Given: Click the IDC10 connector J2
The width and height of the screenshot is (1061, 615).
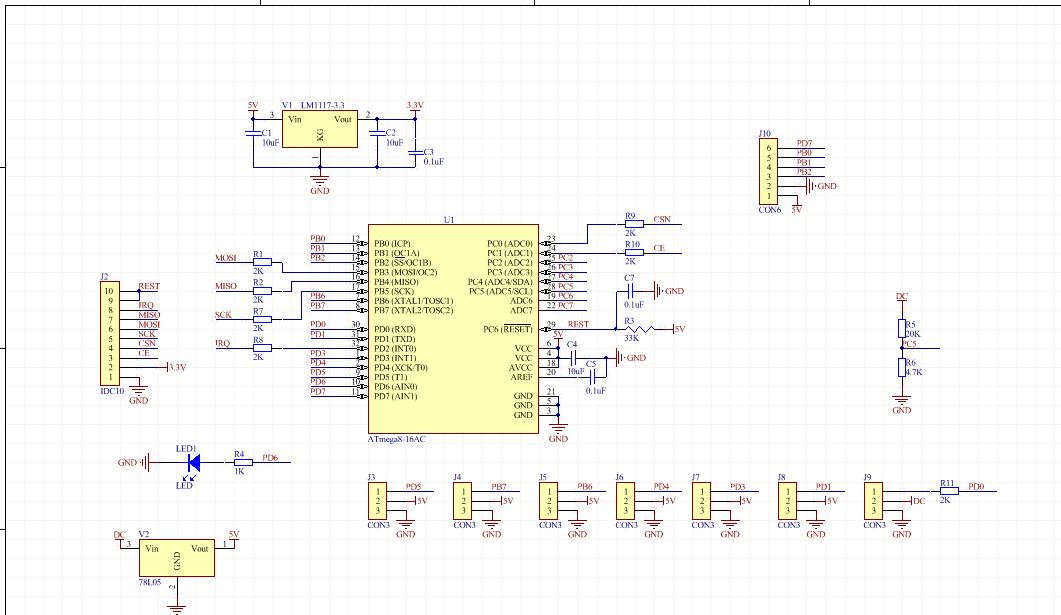Looking at the screenshot, I should pos(110,334).
